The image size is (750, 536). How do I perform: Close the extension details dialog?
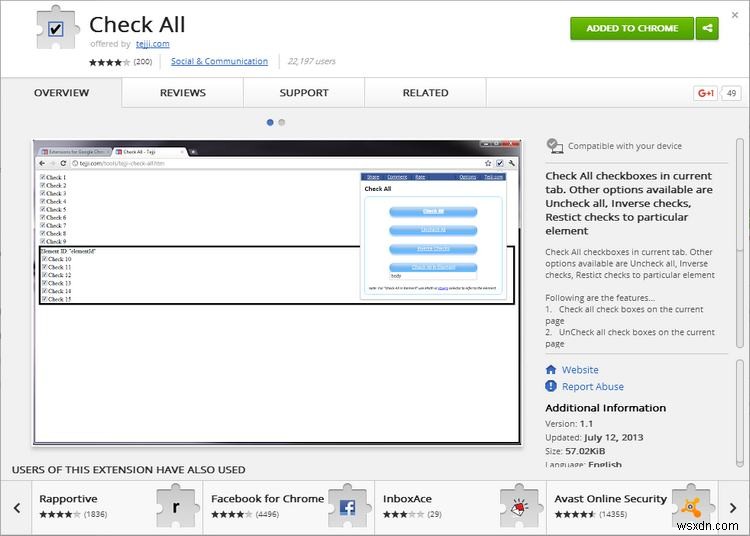coord(735,15)
